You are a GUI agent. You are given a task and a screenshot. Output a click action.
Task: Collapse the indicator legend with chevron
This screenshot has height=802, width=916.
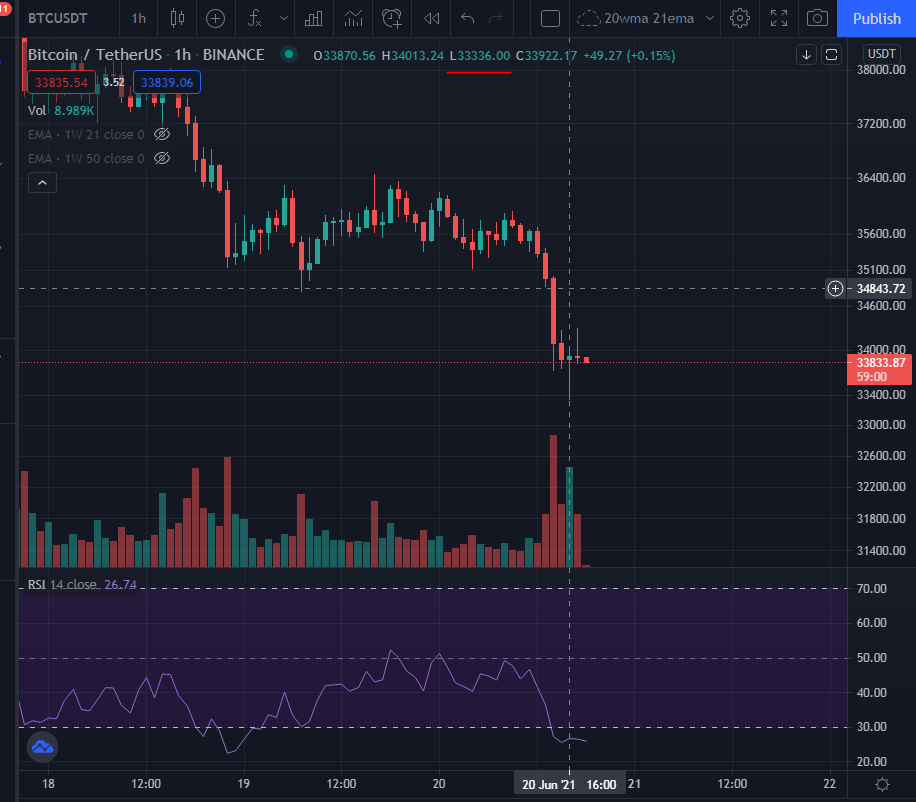(x=42, y=183)
